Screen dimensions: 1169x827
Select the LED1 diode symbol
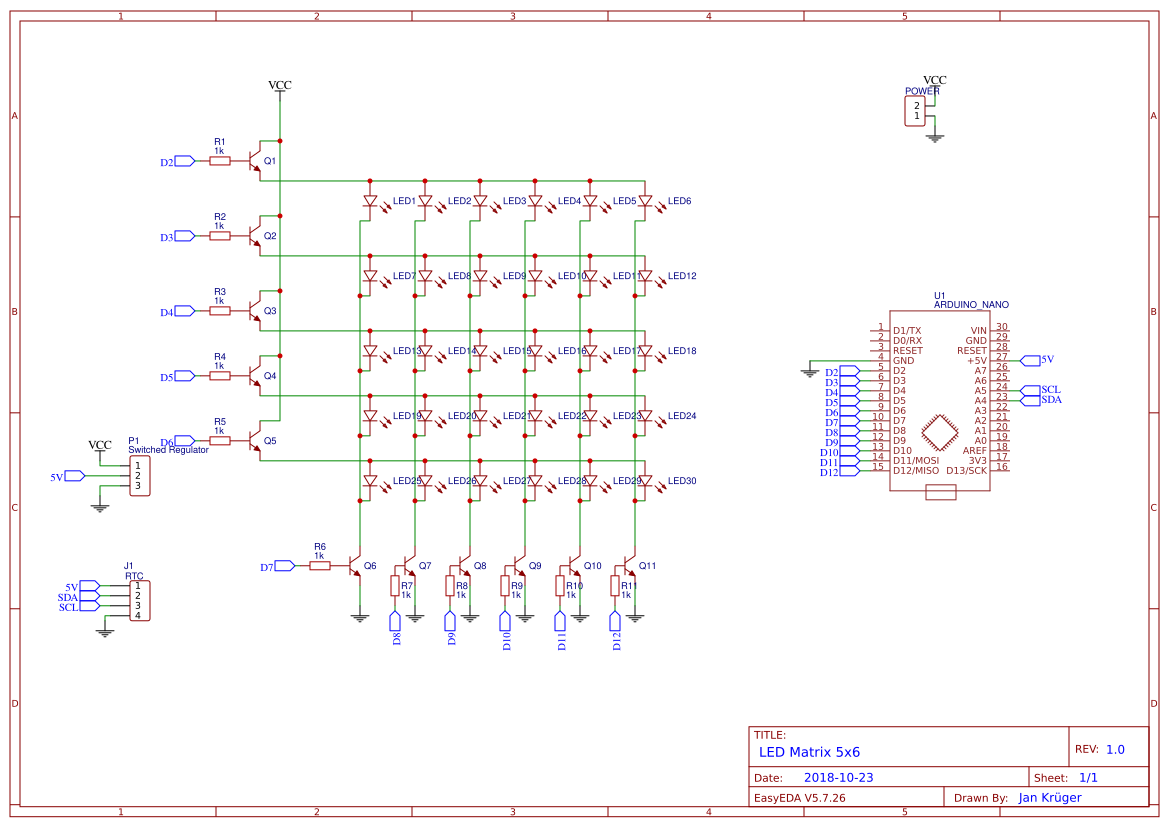coord(372,200)
